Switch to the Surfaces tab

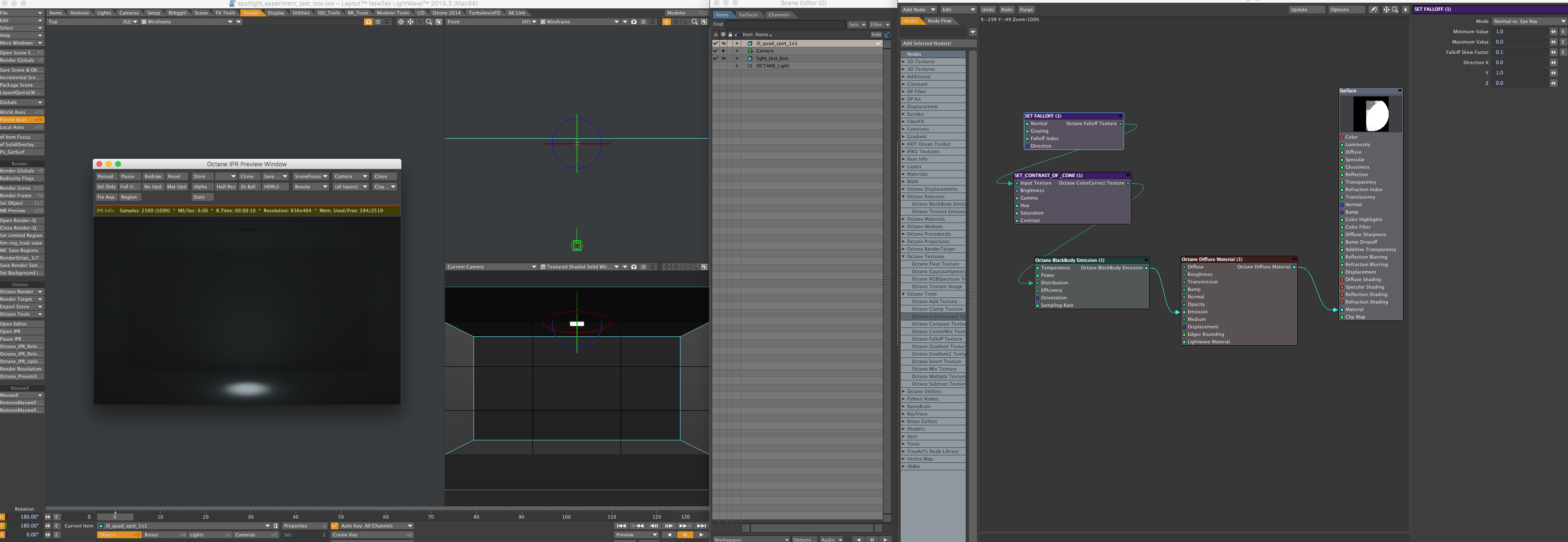click(x=748, y=15)
